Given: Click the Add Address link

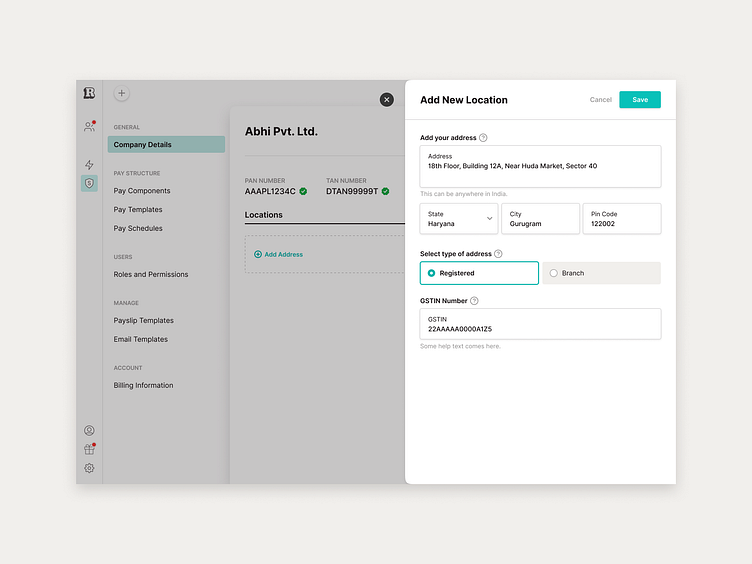Looking at the screenshot, I should click(x=278, y=254).
